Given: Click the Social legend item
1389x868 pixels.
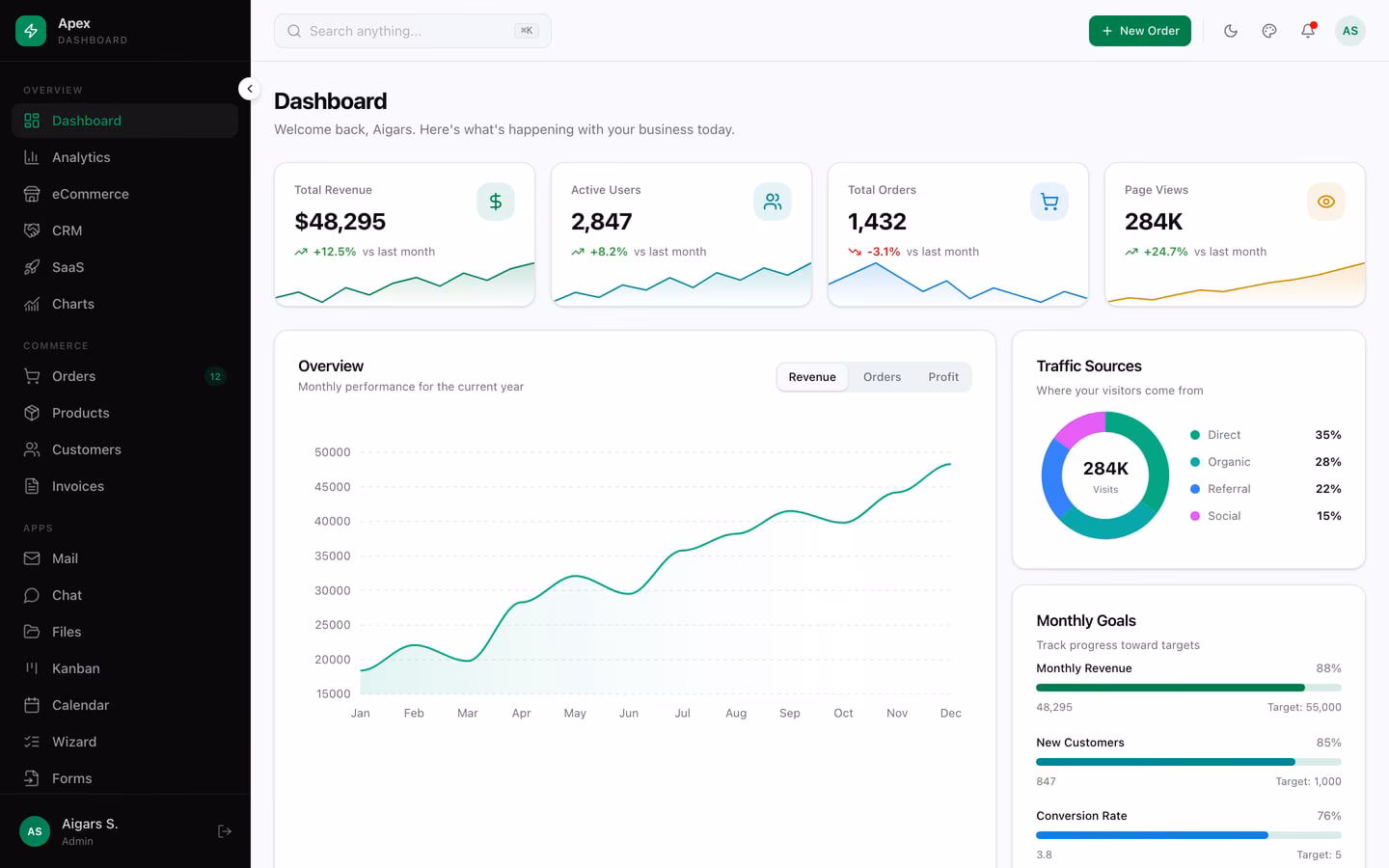Looking at the screenshot, I should 1266,516.
